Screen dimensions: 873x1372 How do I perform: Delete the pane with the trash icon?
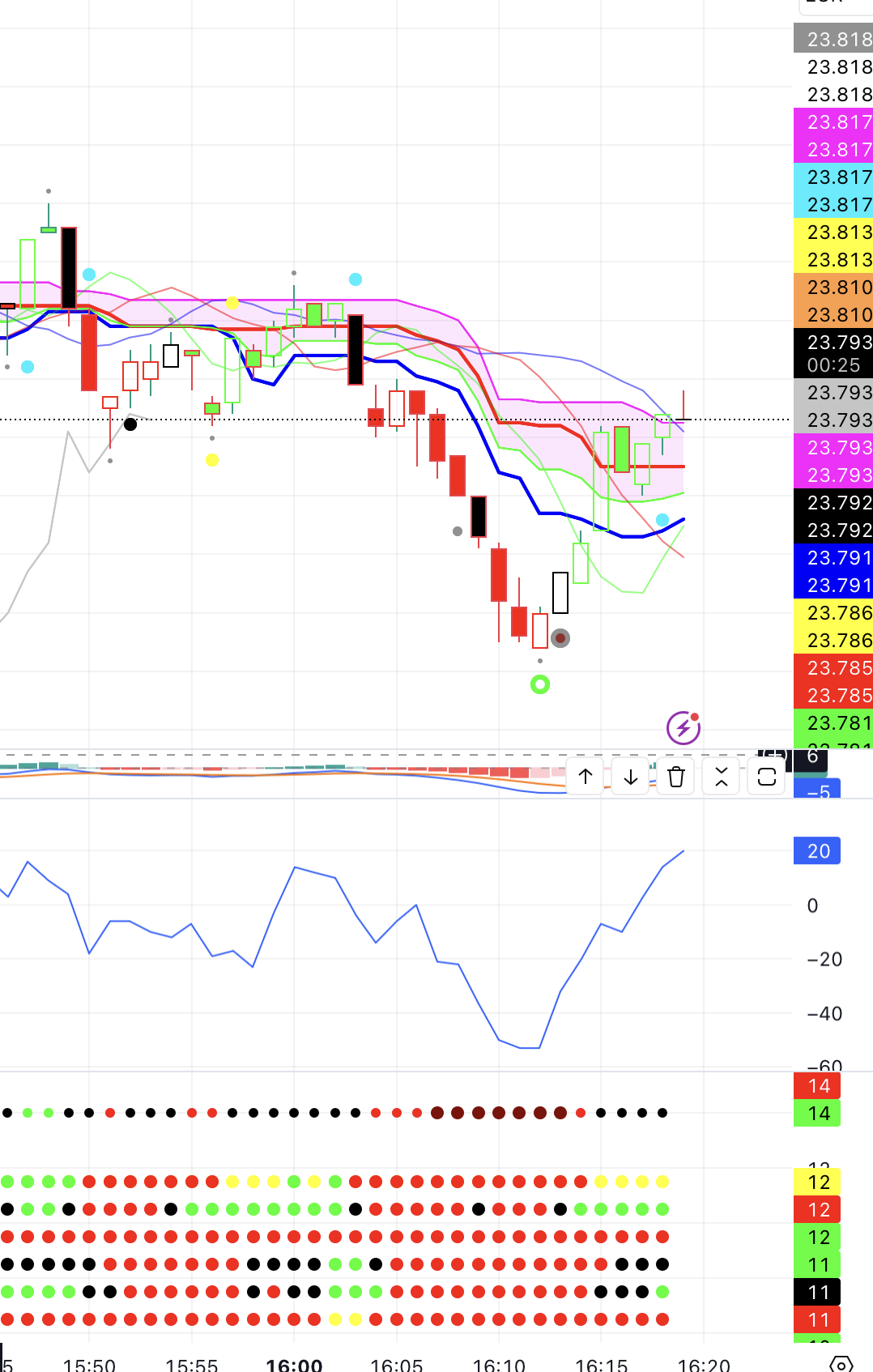click(676, 777)
